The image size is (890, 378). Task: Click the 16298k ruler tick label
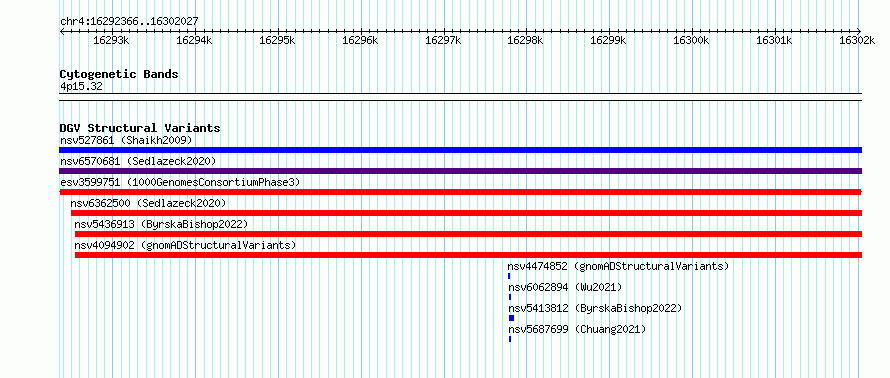pos(526,41)
